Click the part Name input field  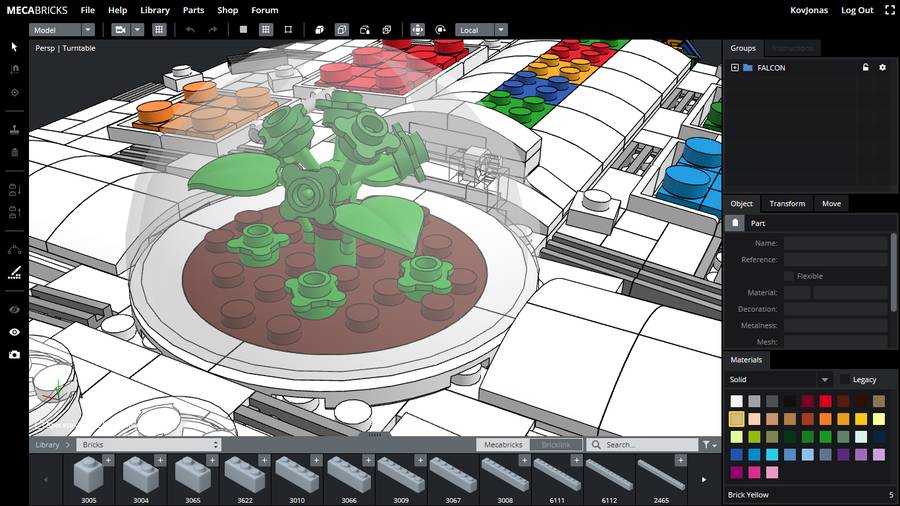click(836, 243)
